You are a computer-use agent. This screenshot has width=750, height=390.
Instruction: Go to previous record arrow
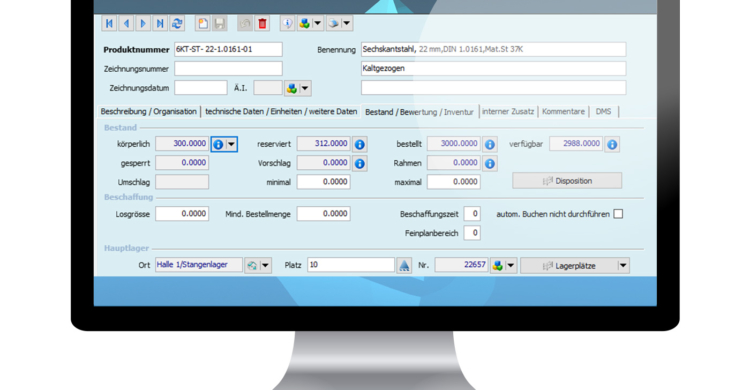126,23
